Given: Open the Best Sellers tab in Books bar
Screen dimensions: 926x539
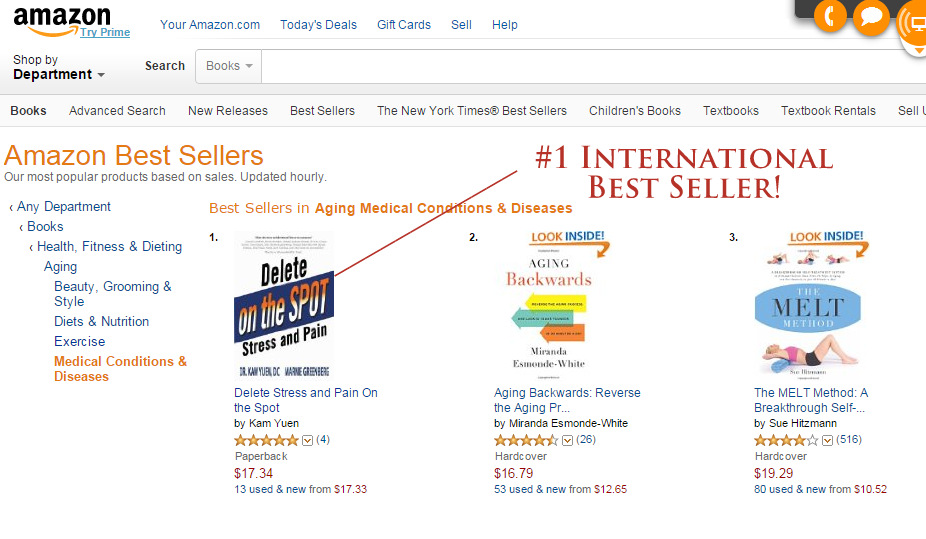Looking at the screenshot, I should [322, 111].
